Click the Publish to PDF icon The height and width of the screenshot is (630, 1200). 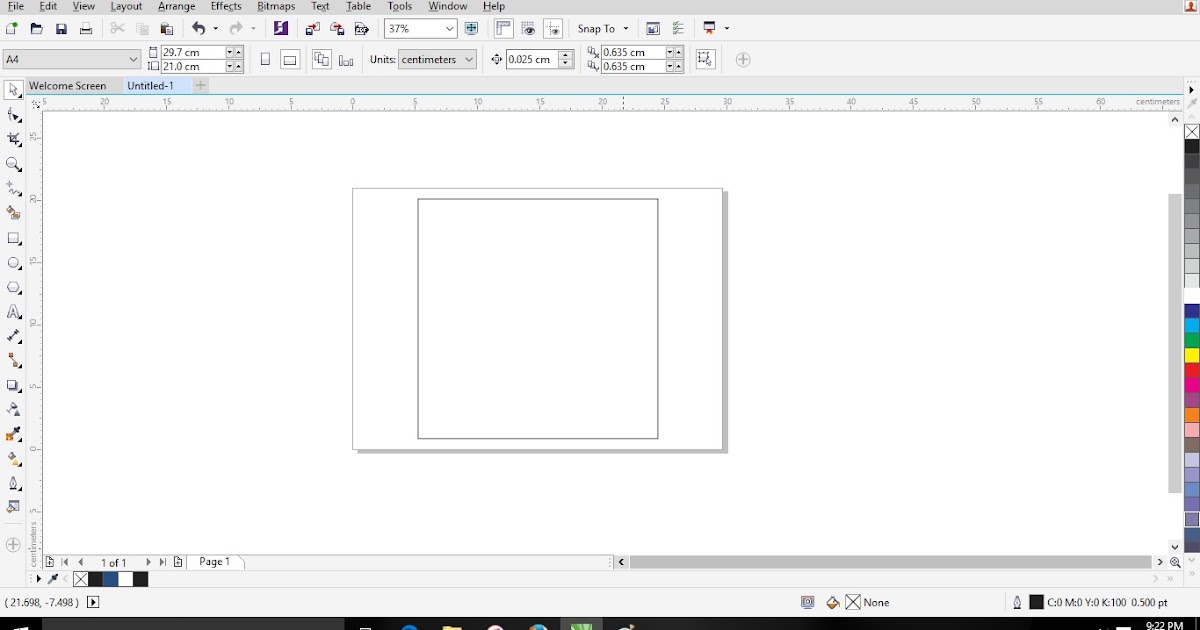click(362, 29)
